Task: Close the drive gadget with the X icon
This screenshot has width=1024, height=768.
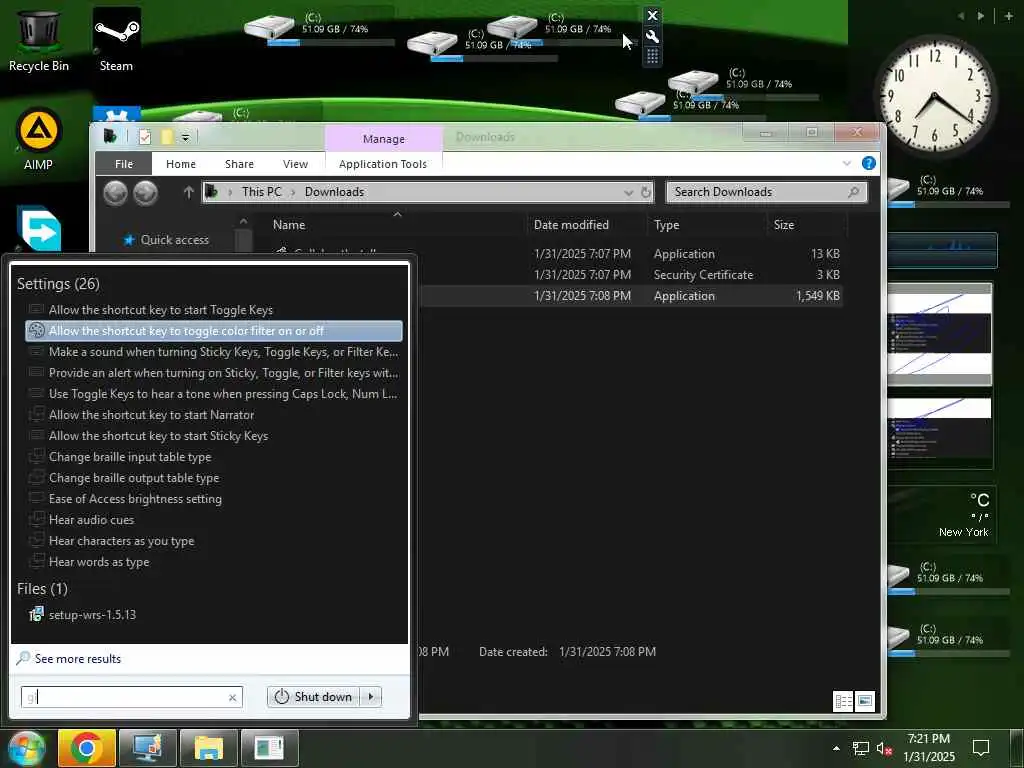Action: 652,16
